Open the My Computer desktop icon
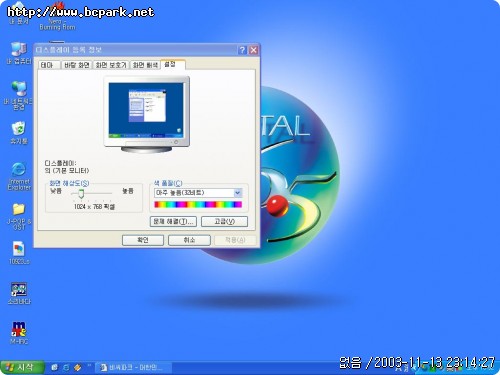The height and width of the screenshot is (375, 500). pyautogui.click(x=19, y=53)
